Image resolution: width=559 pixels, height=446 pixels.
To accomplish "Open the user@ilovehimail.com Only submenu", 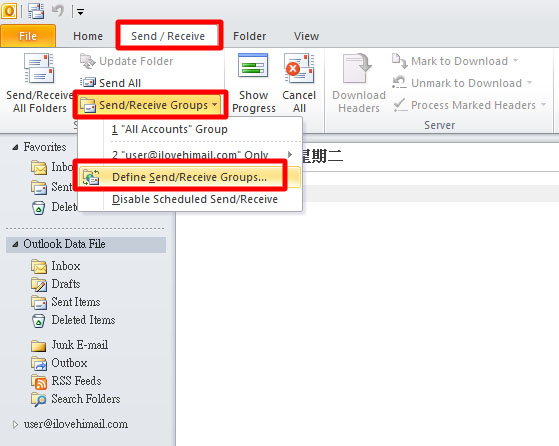I will tap(190, 155).
